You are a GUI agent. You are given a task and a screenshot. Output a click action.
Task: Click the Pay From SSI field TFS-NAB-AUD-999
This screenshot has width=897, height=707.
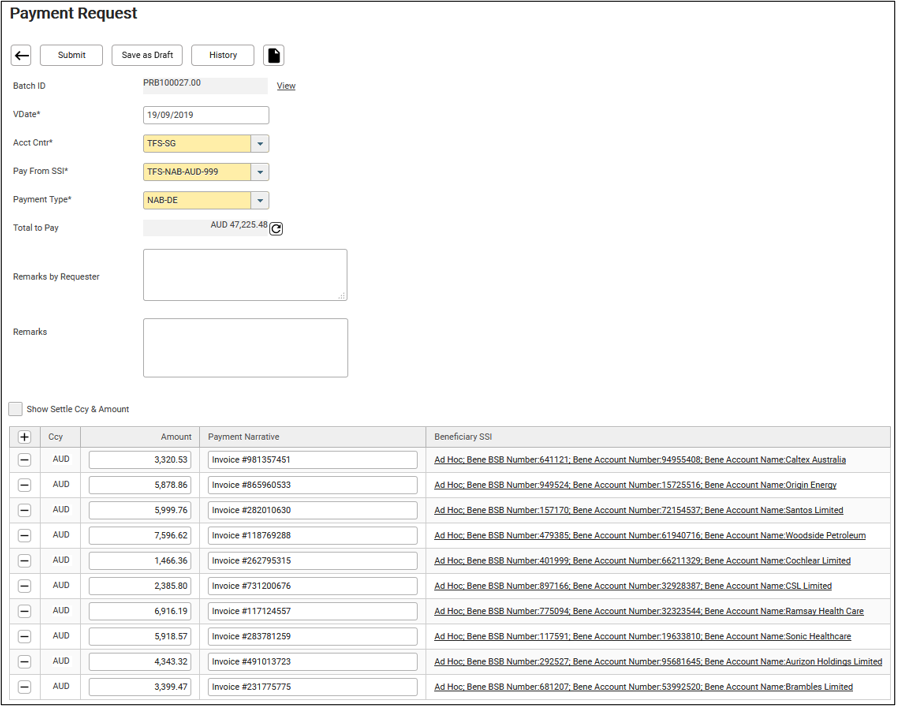(x=197, y=172)
